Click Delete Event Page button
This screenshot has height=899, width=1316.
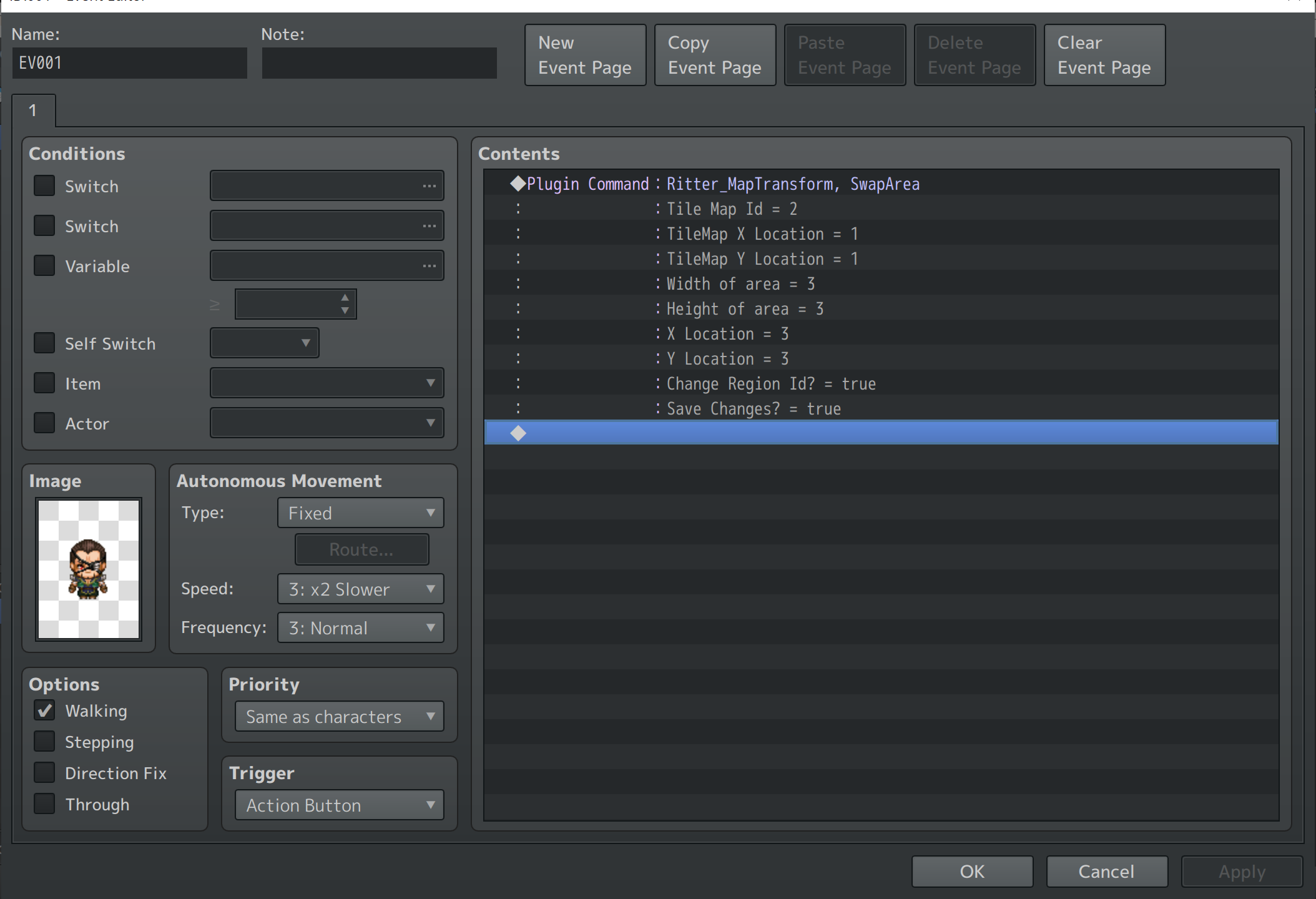975,55
